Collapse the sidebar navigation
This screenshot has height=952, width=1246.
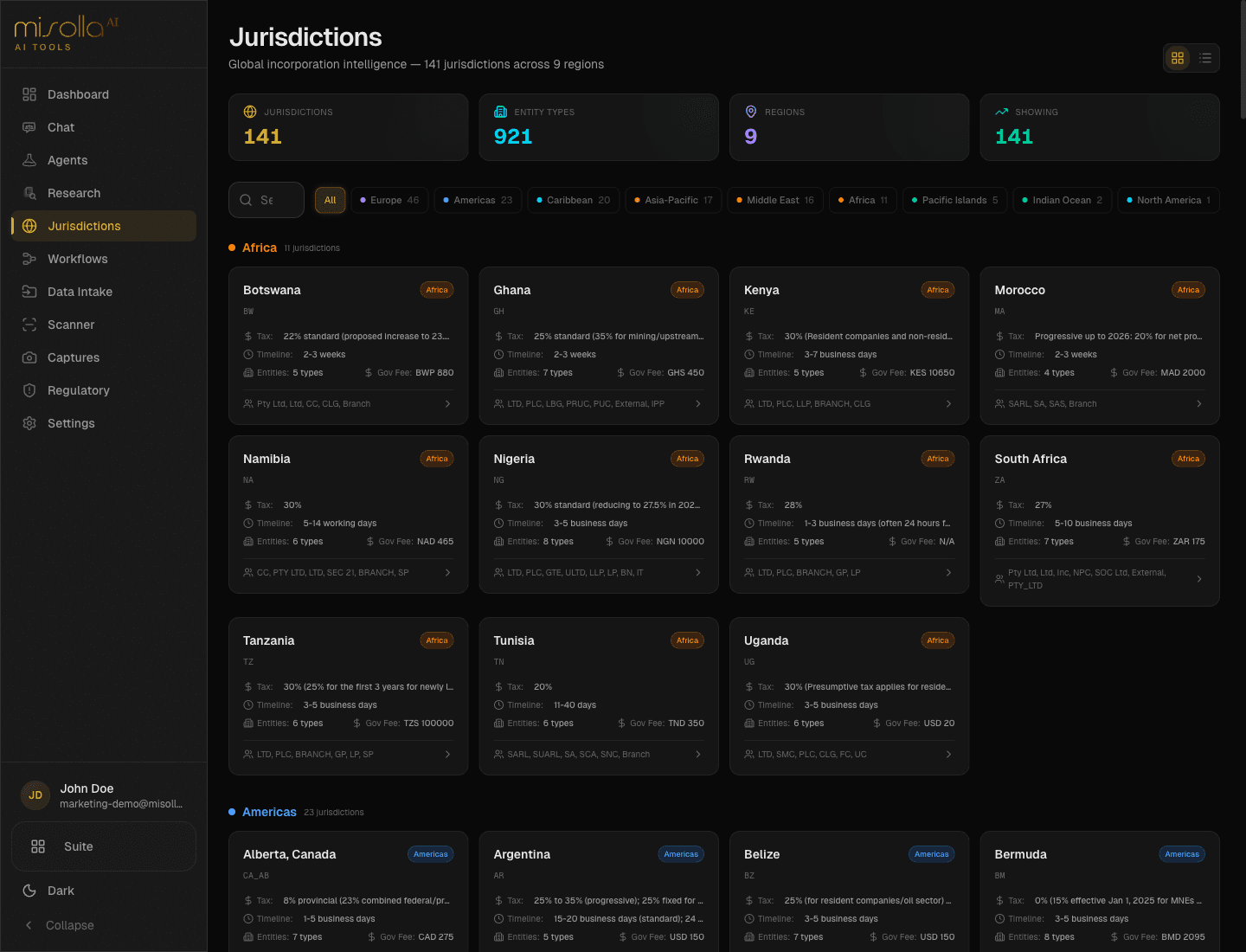(x=104, y=925)
